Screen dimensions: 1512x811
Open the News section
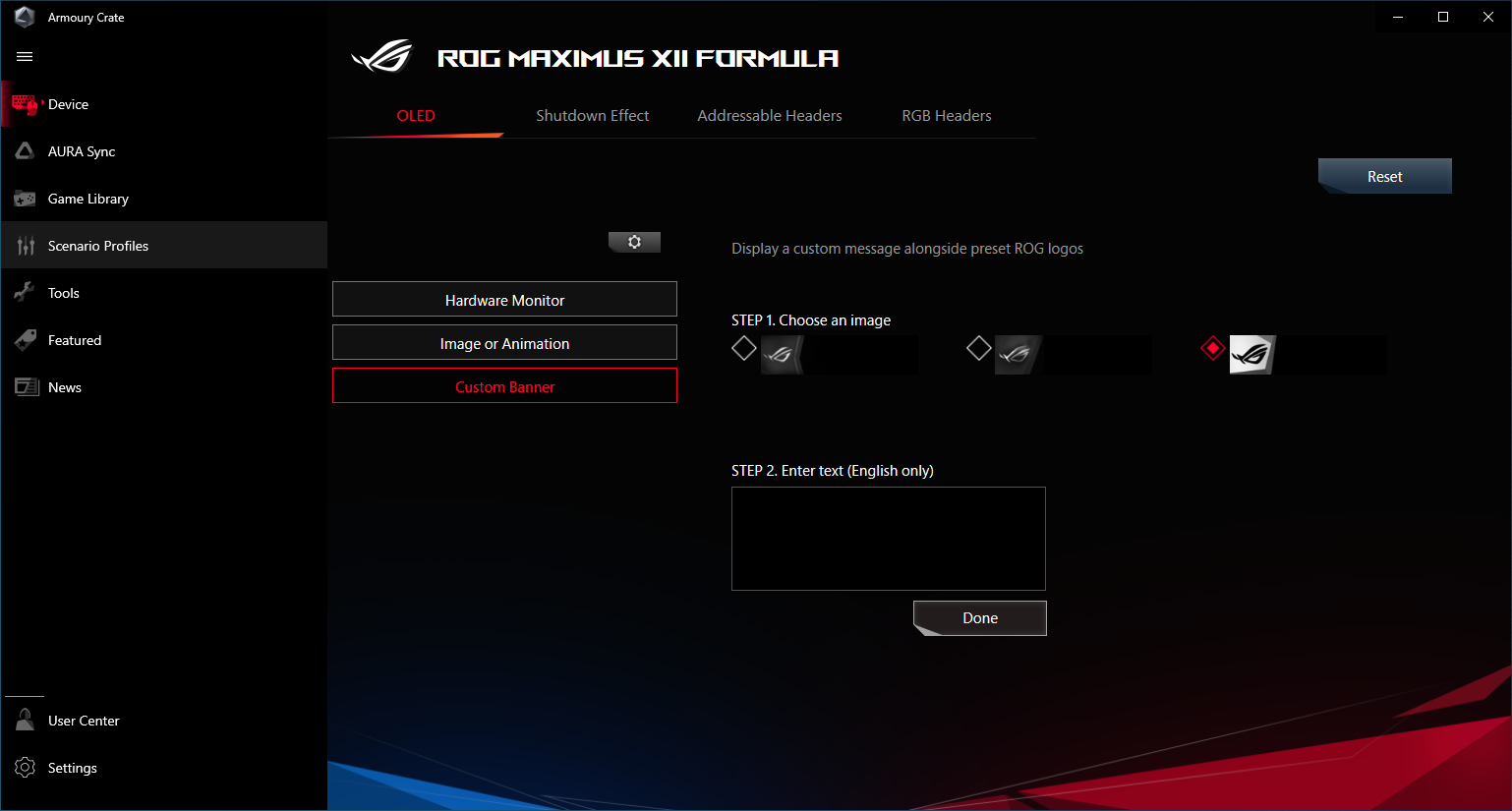click(x=164, y=387)
